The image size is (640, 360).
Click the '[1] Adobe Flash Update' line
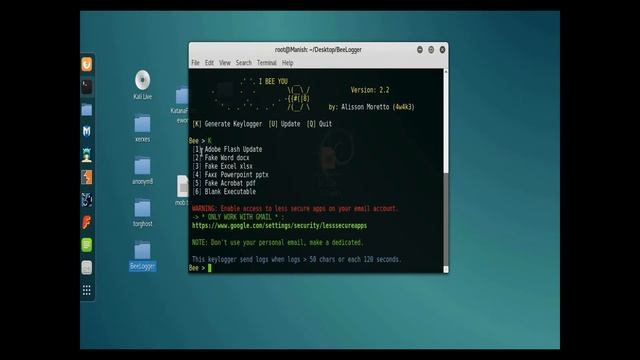tap(227, 149)
